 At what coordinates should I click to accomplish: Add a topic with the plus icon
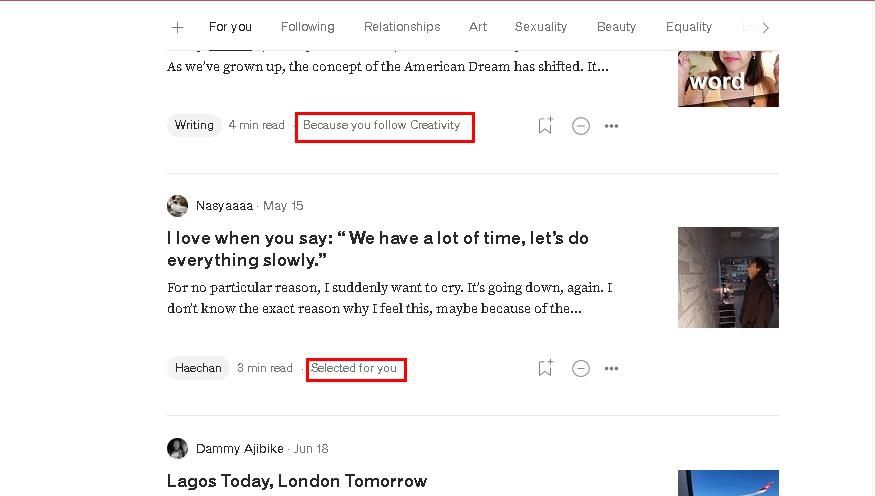click(177, 27)
